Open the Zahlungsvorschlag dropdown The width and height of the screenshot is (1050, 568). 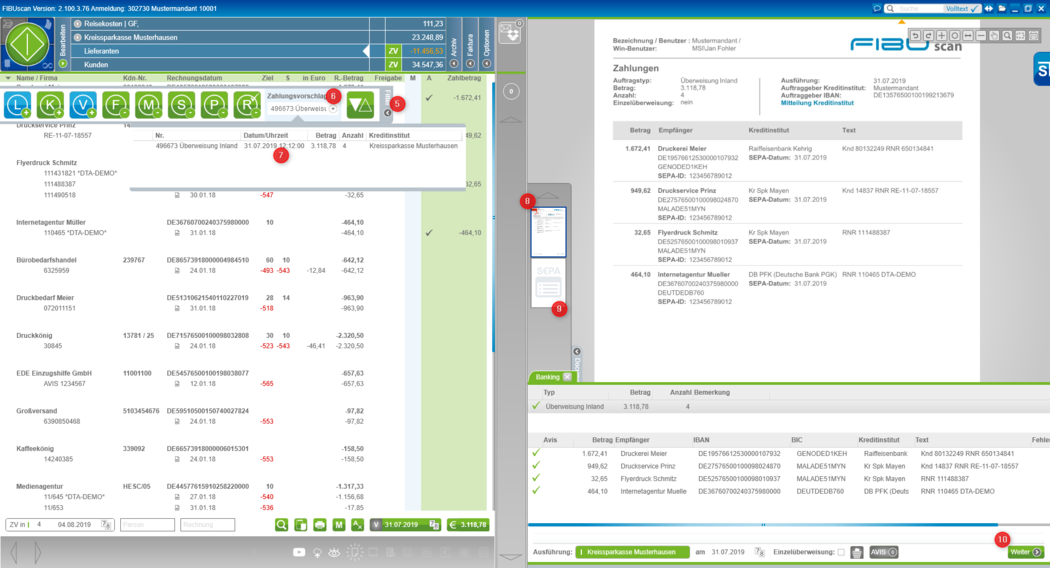point(333,108)
